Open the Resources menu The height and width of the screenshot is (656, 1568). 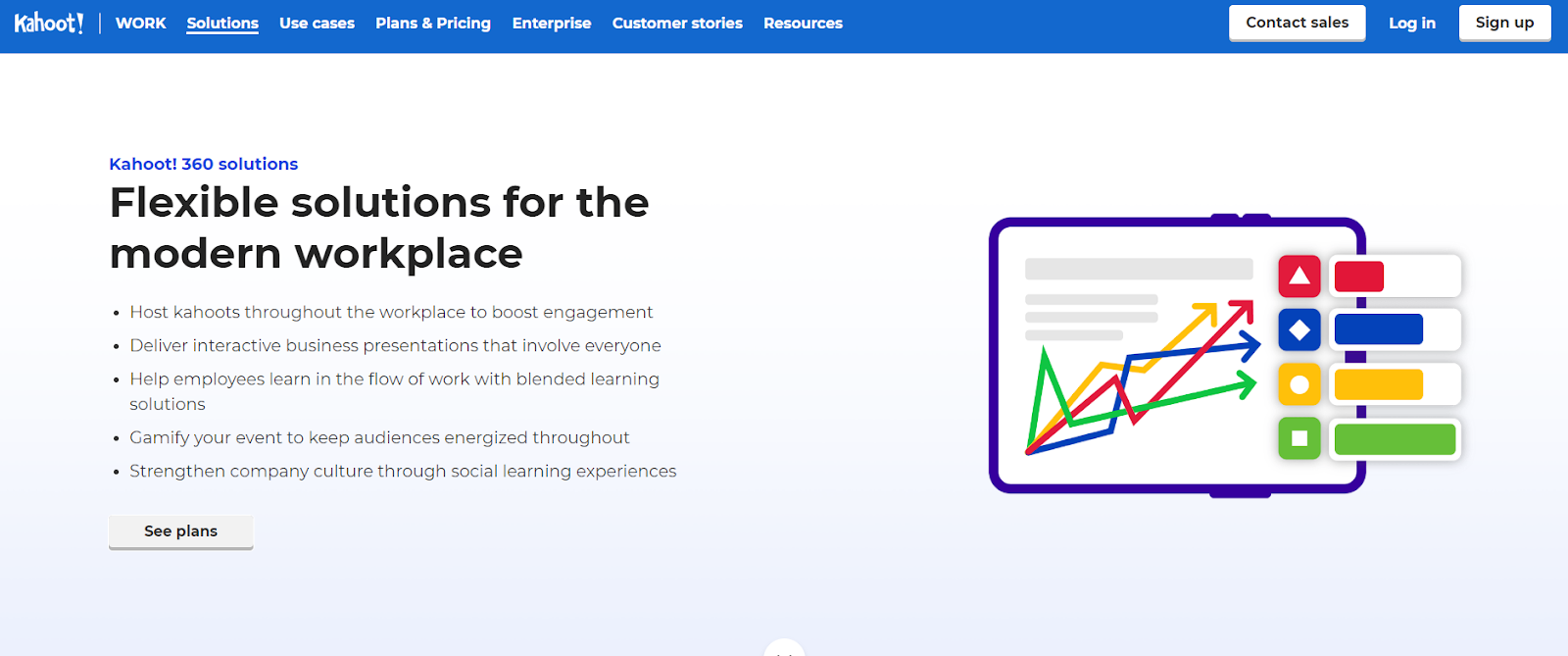tap(803, 23)
